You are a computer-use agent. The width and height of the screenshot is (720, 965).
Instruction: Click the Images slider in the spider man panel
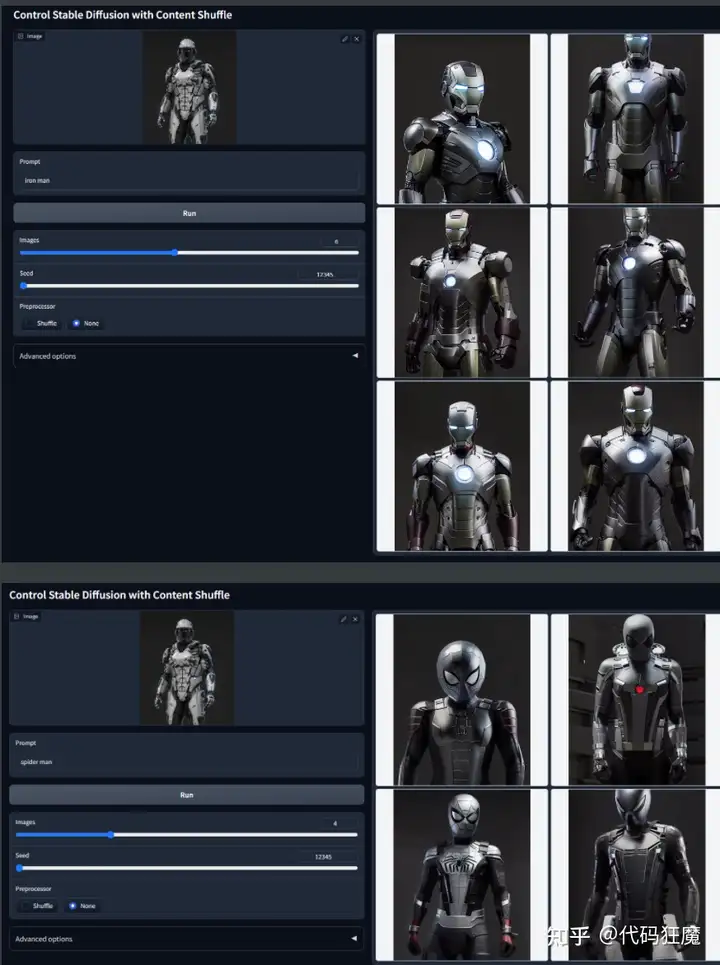(186, 835)
